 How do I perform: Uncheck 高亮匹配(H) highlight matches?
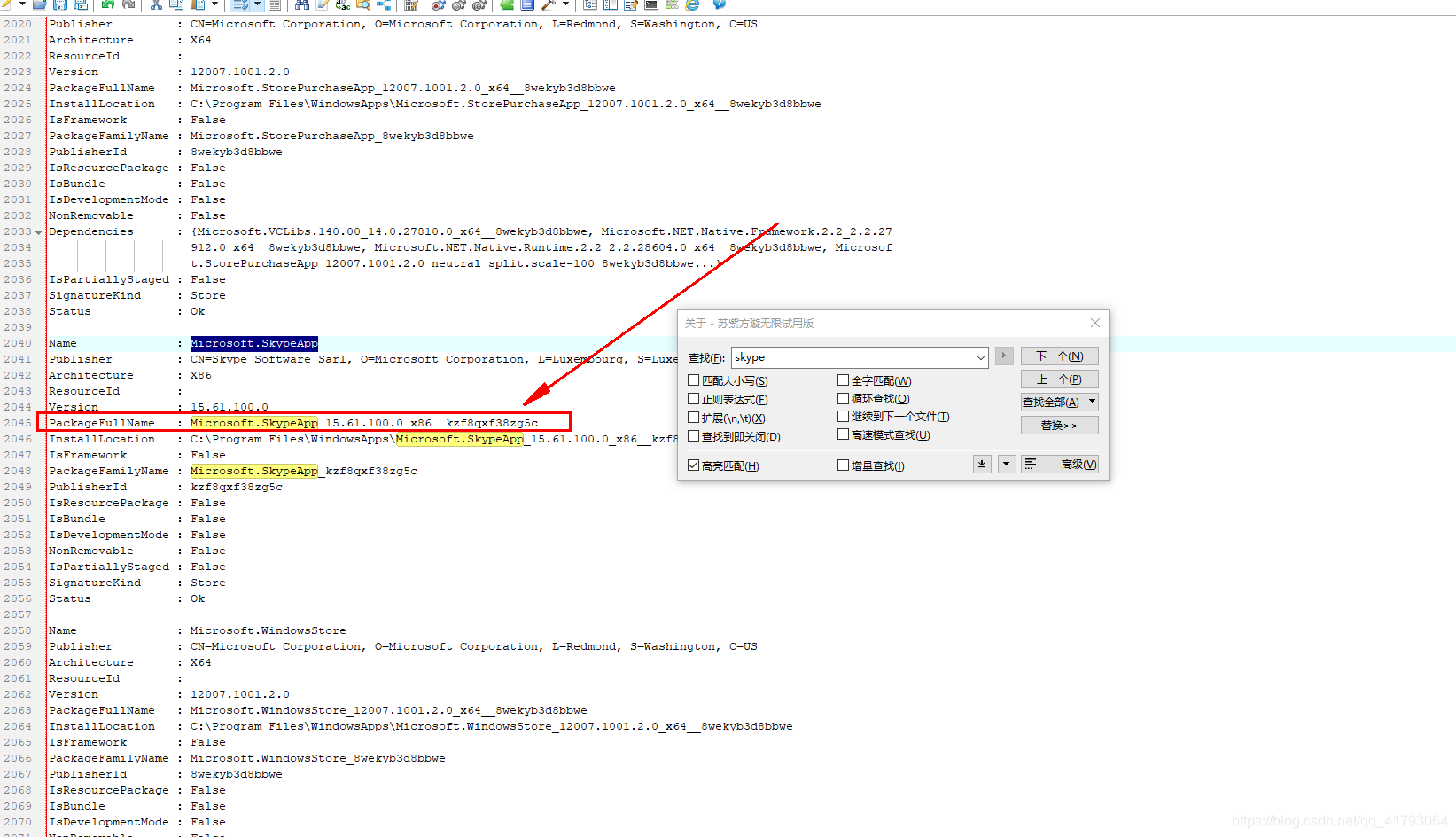(694, 465)
